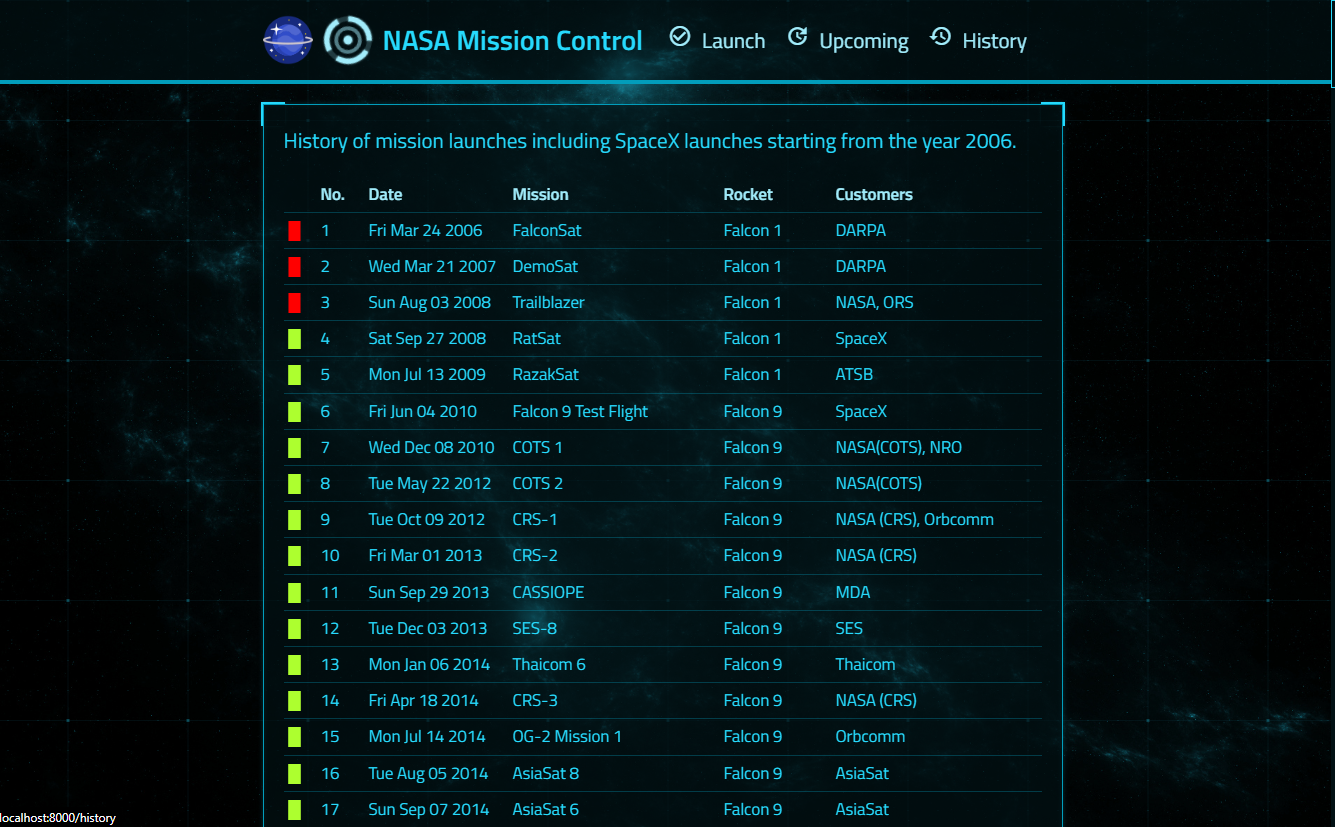The height and width of the screenshot is (827, 1335).
Task: Open the Launch page
Action: tap(733, 41)
